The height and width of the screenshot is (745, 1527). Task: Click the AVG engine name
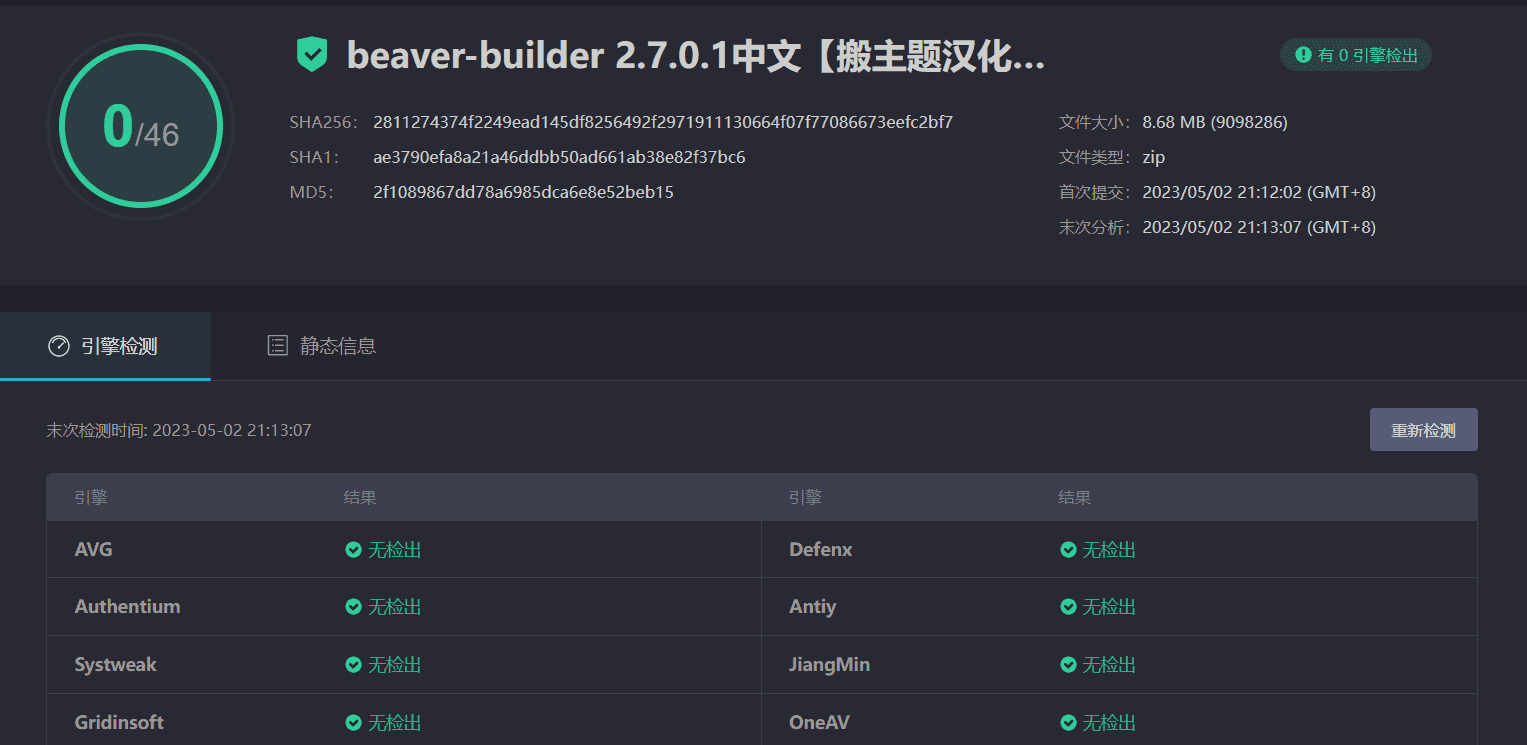click(93, 549)
